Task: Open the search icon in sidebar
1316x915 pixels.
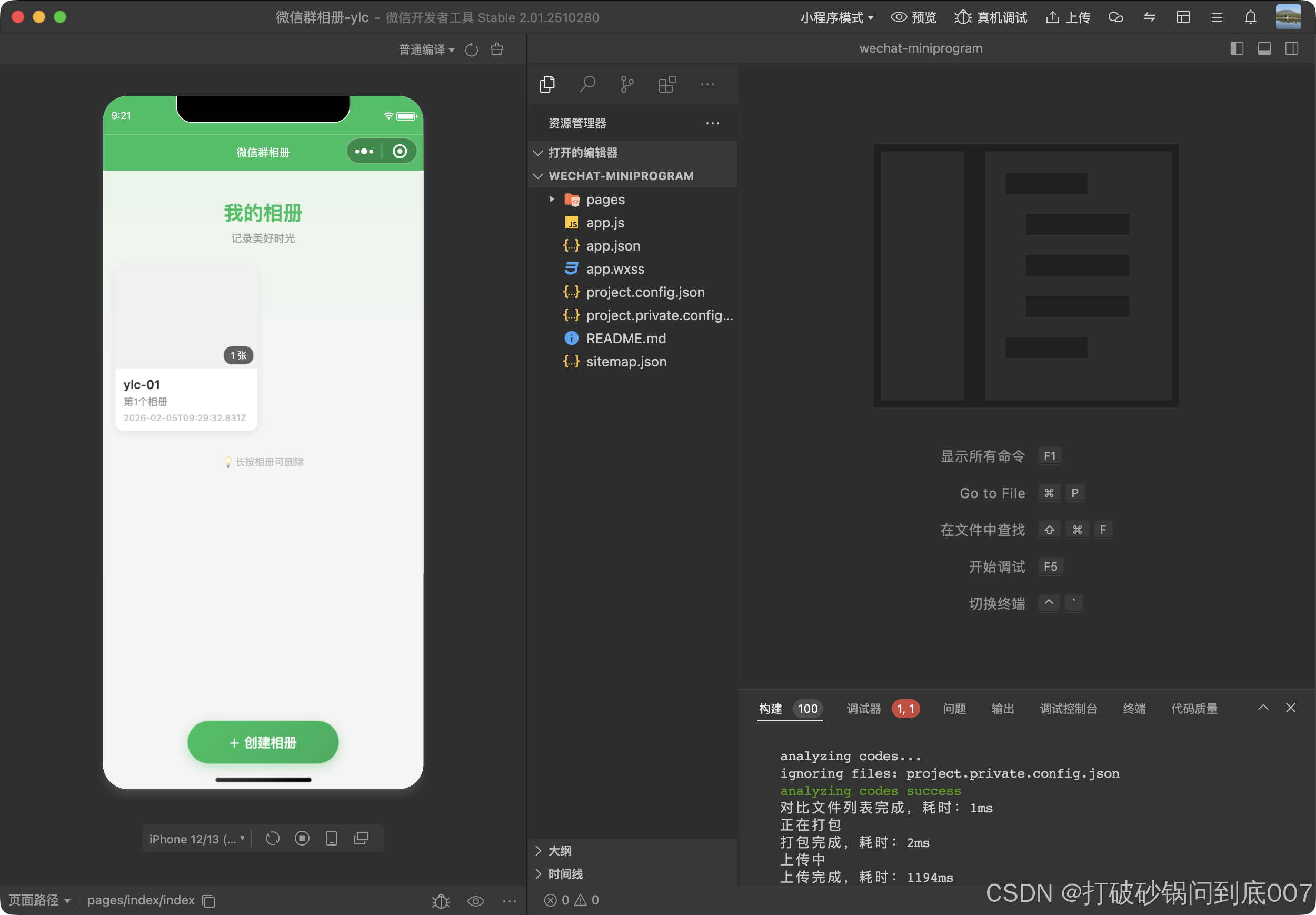Action: pyautogui.click(x=587, y=84)
